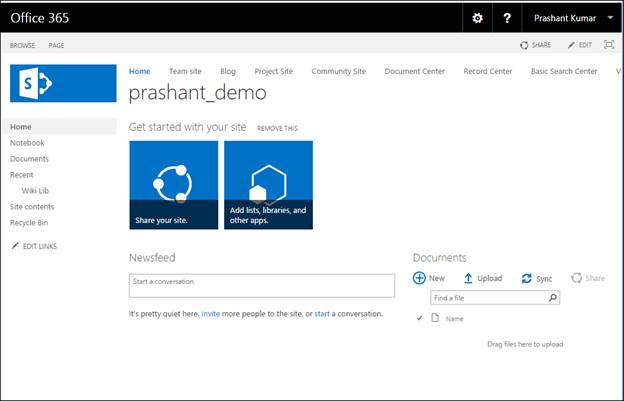Screen dimensions: 624x401
Task: Click REMOVE THIS link
Action: pos(277,128)
